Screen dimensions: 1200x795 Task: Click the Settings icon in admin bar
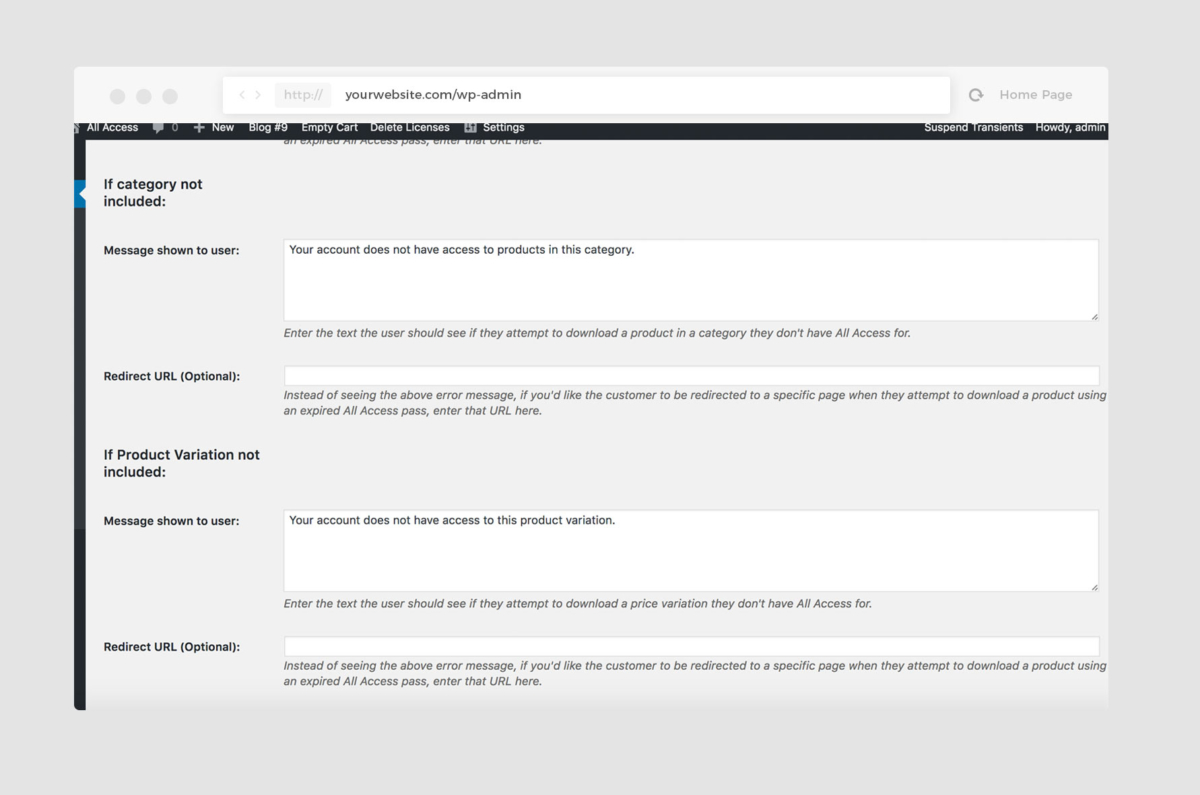470,128
